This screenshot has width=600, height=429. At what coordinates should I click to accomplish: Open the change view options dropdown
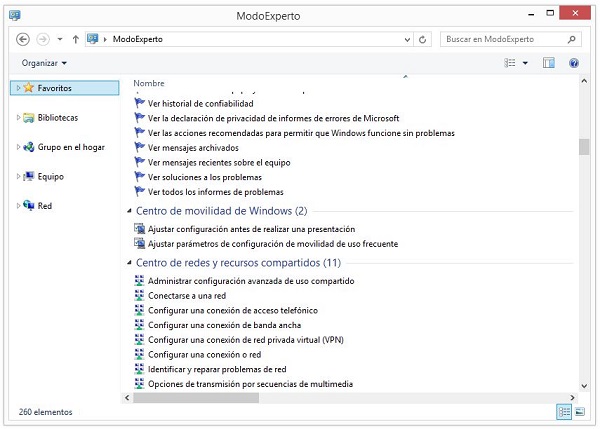tap(526, 63)
